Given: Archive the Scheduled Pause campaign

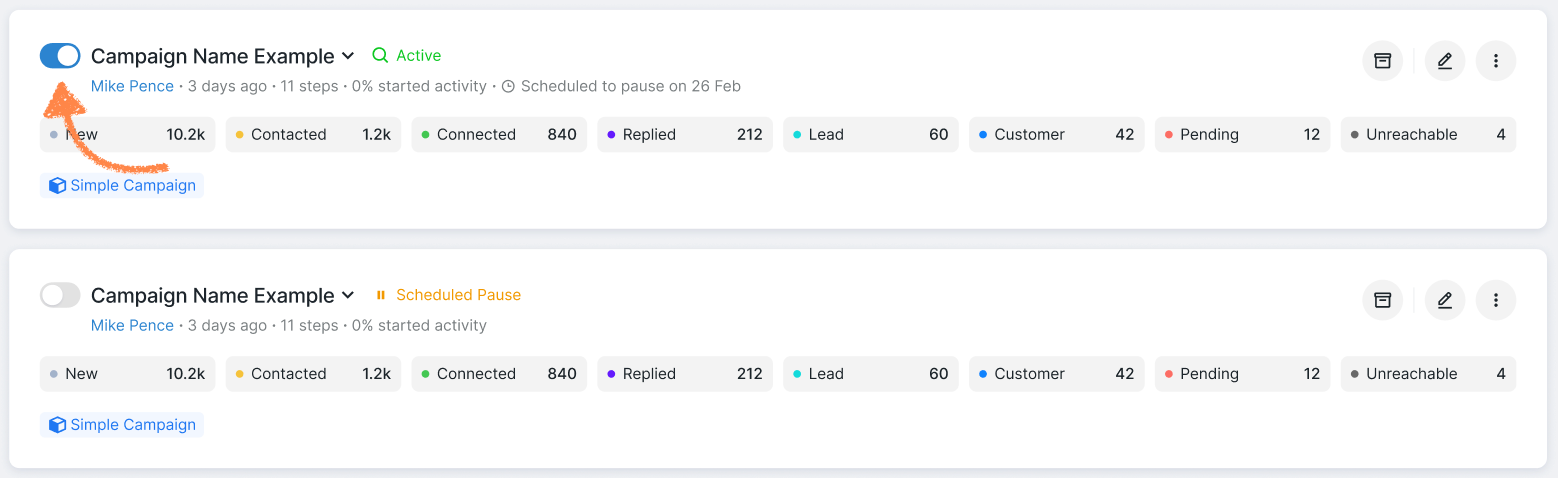Looking at the screenshot, I should [x=1382, y=300].
